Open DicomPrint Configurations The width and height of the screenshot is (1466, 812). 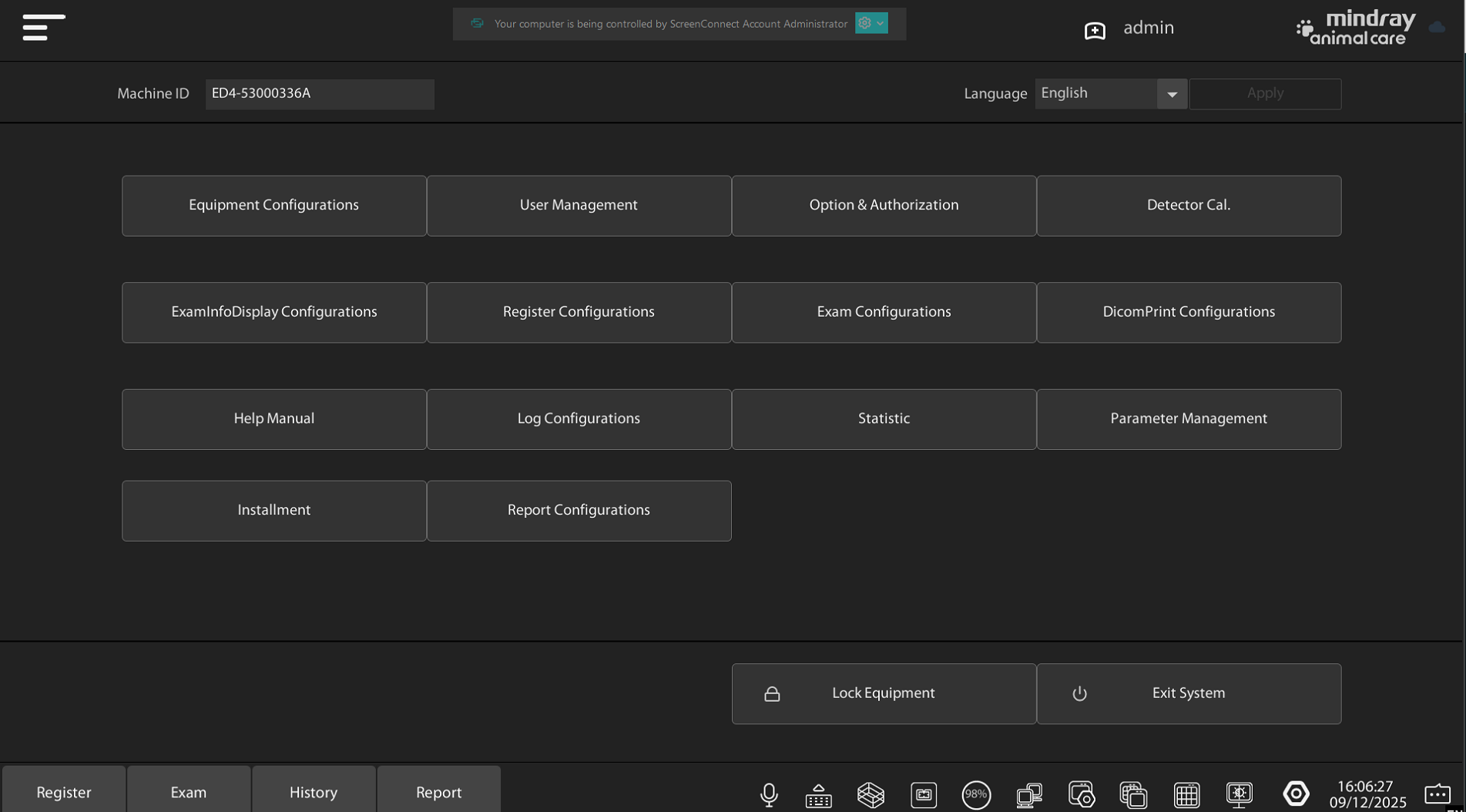coord(1189,313)
